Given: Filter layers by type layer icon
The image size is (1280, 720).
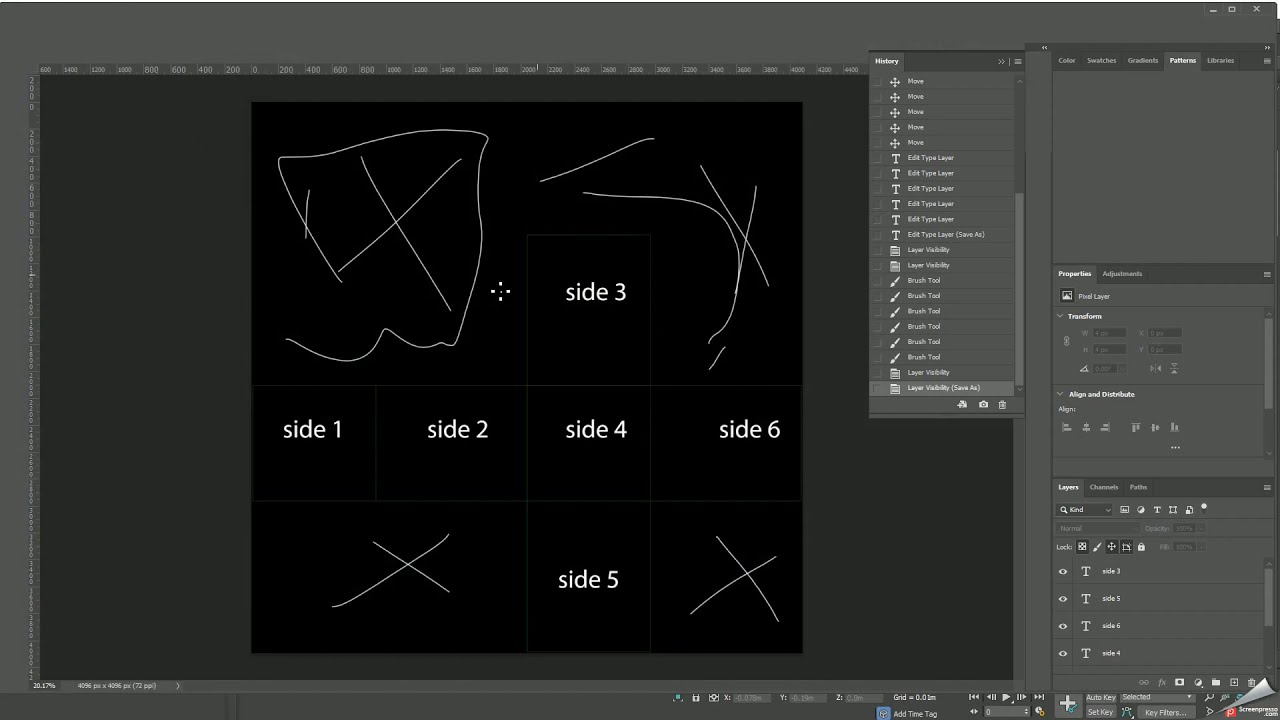Looking at the screenshot, I should [1157, 510].
